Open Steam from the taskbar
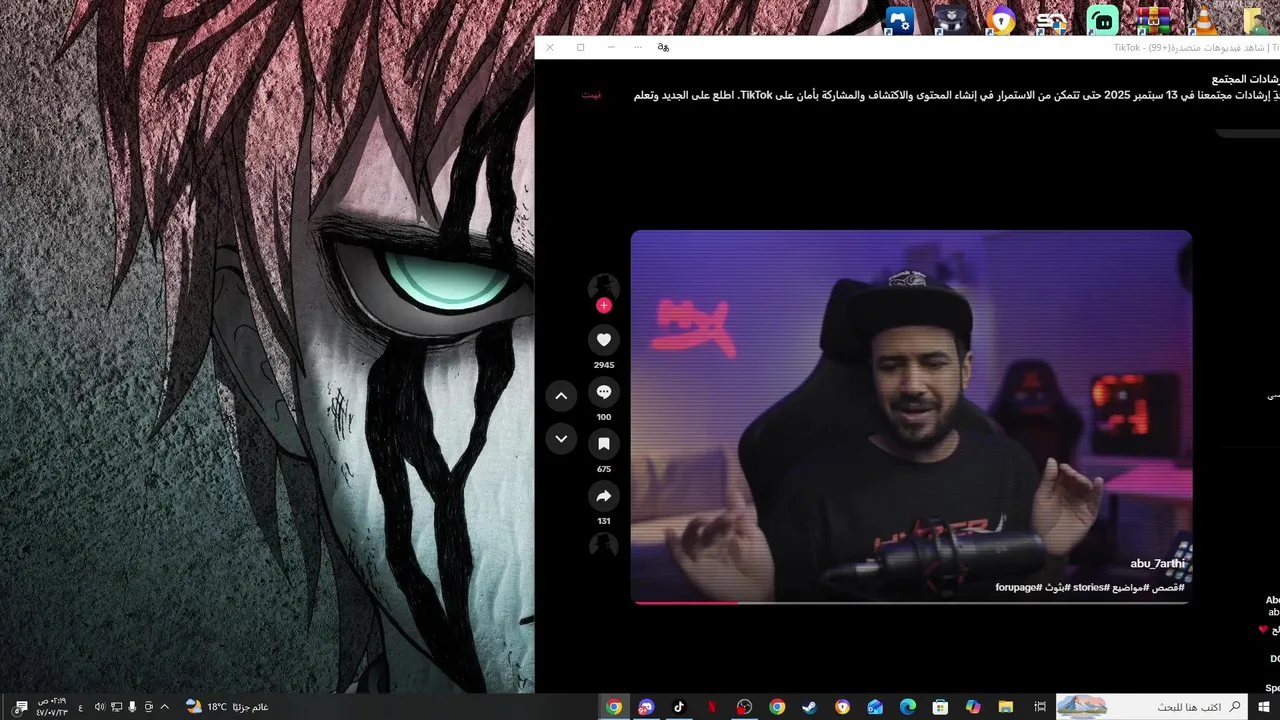Screen dimensions: 1280x720 coord(809,707)
